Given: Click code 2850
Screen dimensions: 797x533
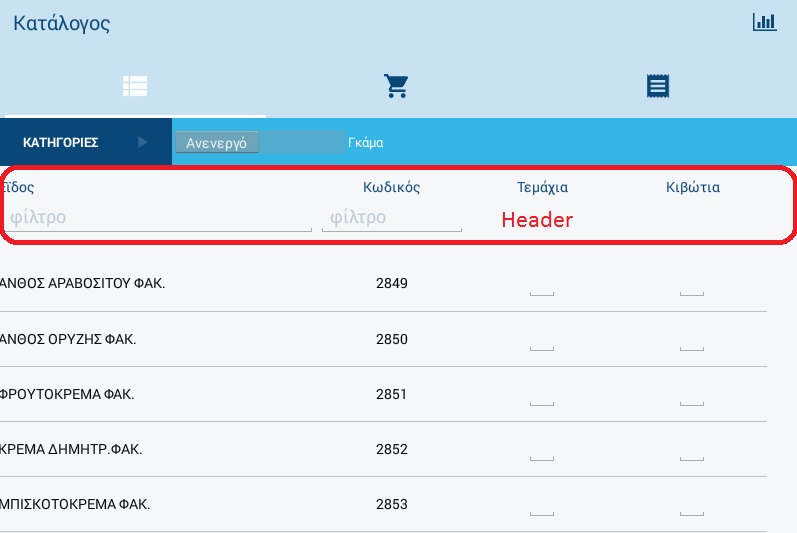Looking at the screenshot, I should click(x=392, y=339).
